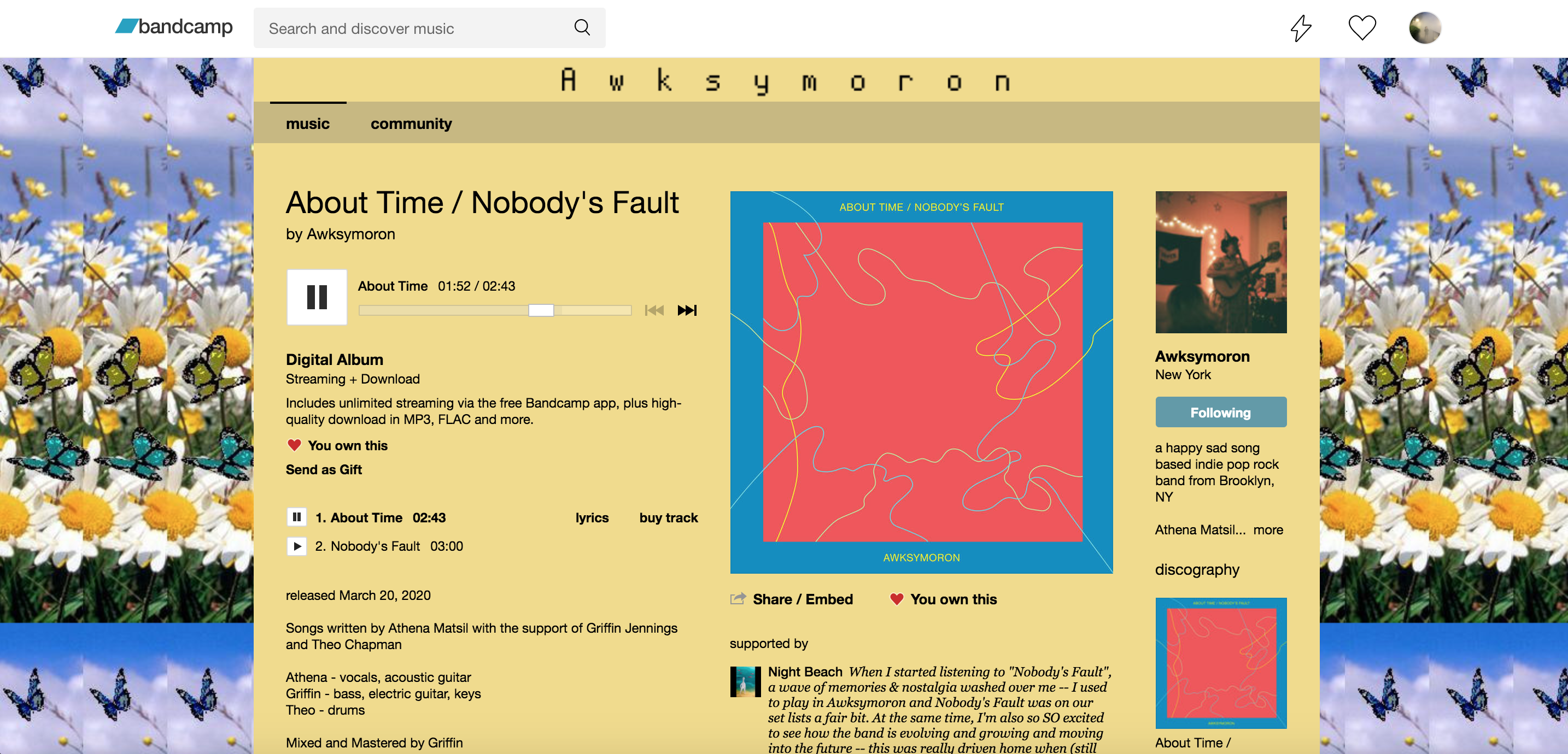Open 'About Time /' discography title link

point(1192,743)
